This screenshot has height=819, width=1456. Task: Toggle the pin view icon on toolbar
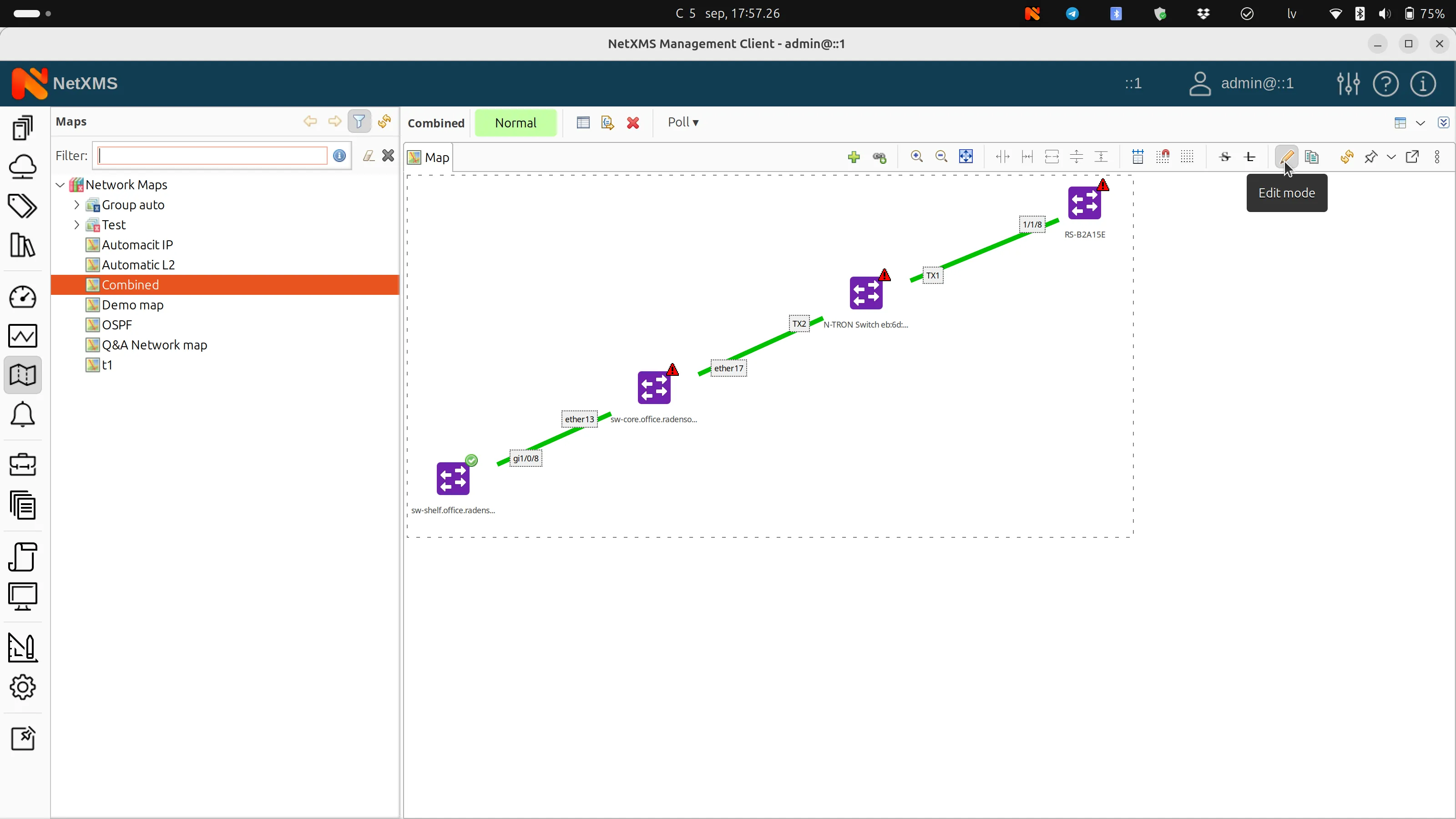click(x=1371, y=157)
